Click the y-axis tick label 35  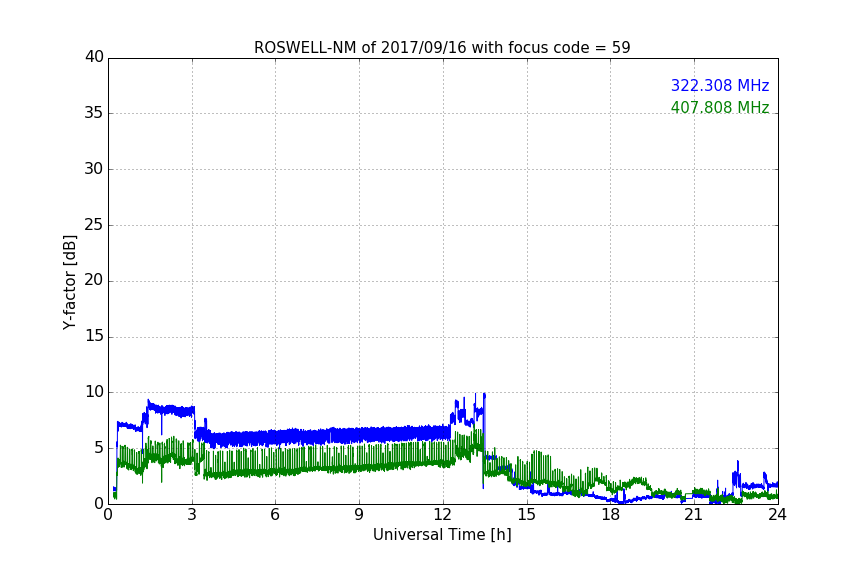pyautogui.click(x=94, y=113)
